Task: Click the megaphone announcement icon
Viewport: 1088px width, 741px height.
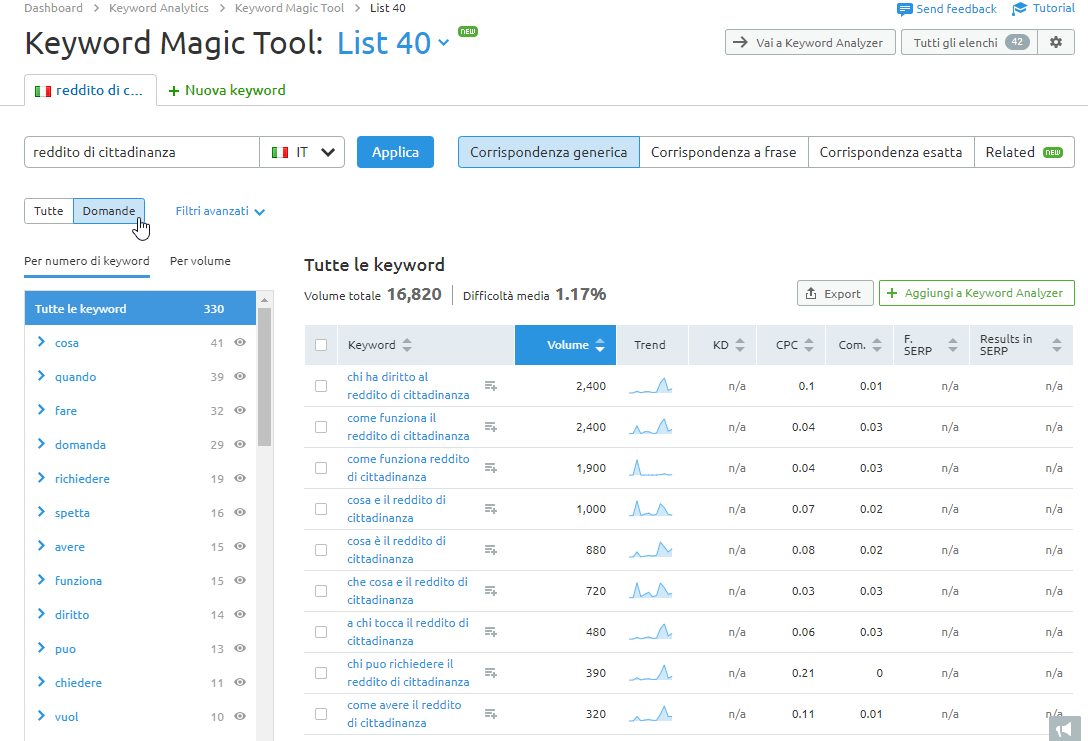Action: click(1065, 729)
